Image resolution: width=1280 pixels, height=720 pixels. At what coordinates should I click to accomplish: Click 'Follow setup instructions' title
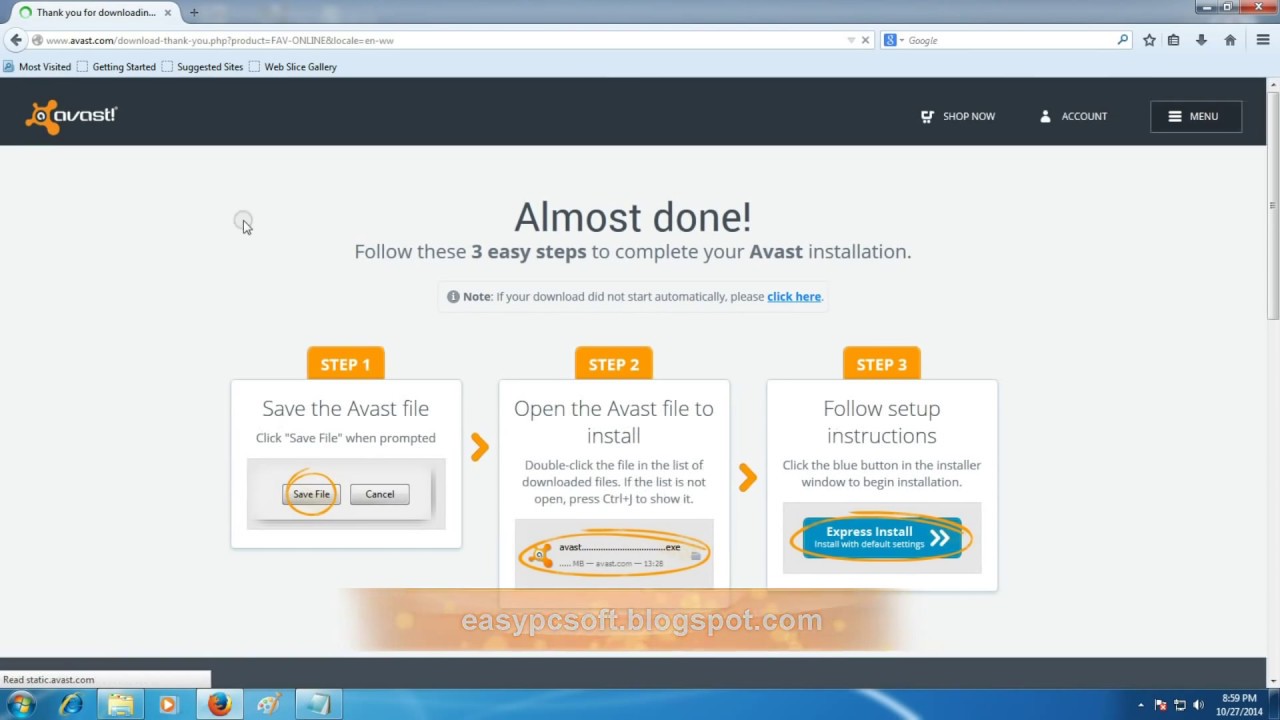(881, 422)
